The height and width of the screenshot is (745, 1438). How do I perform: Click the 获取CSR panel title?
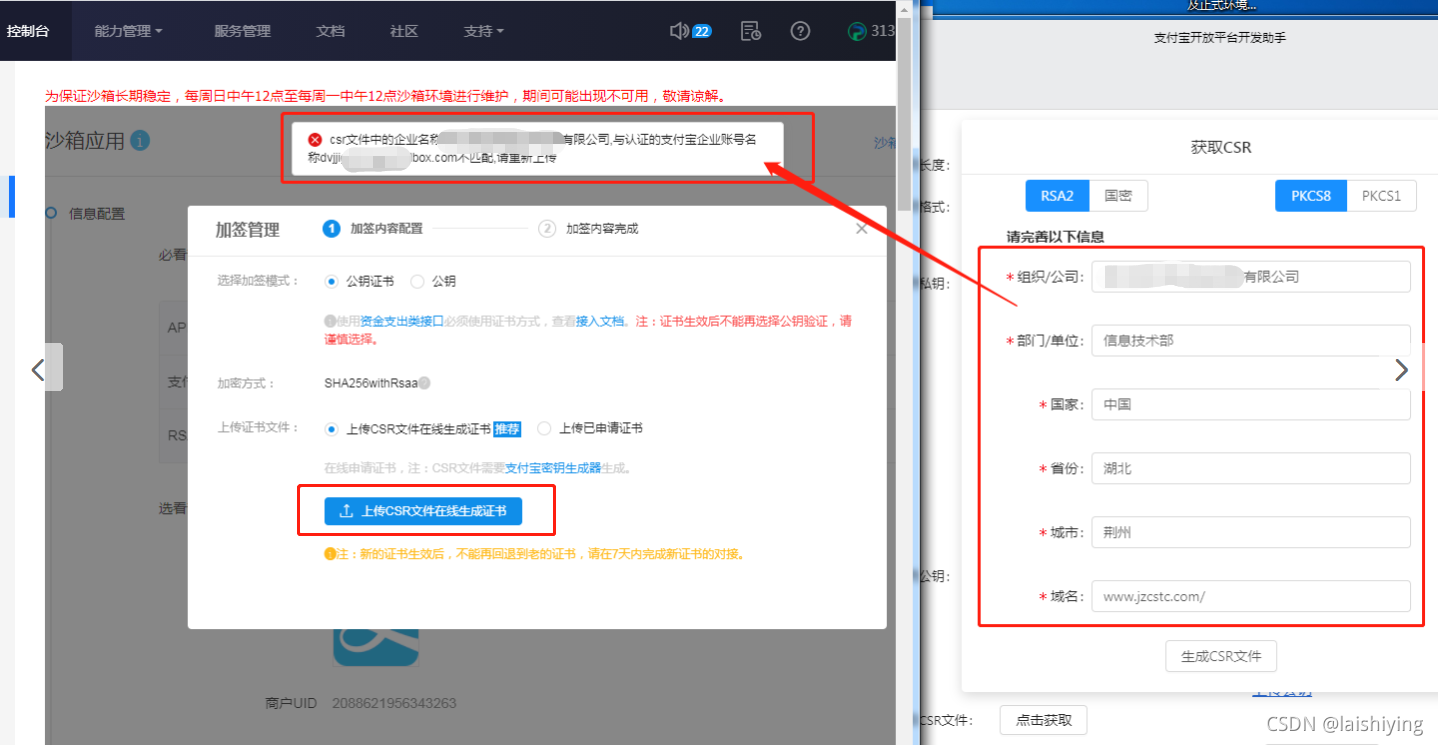[1221, 148]
